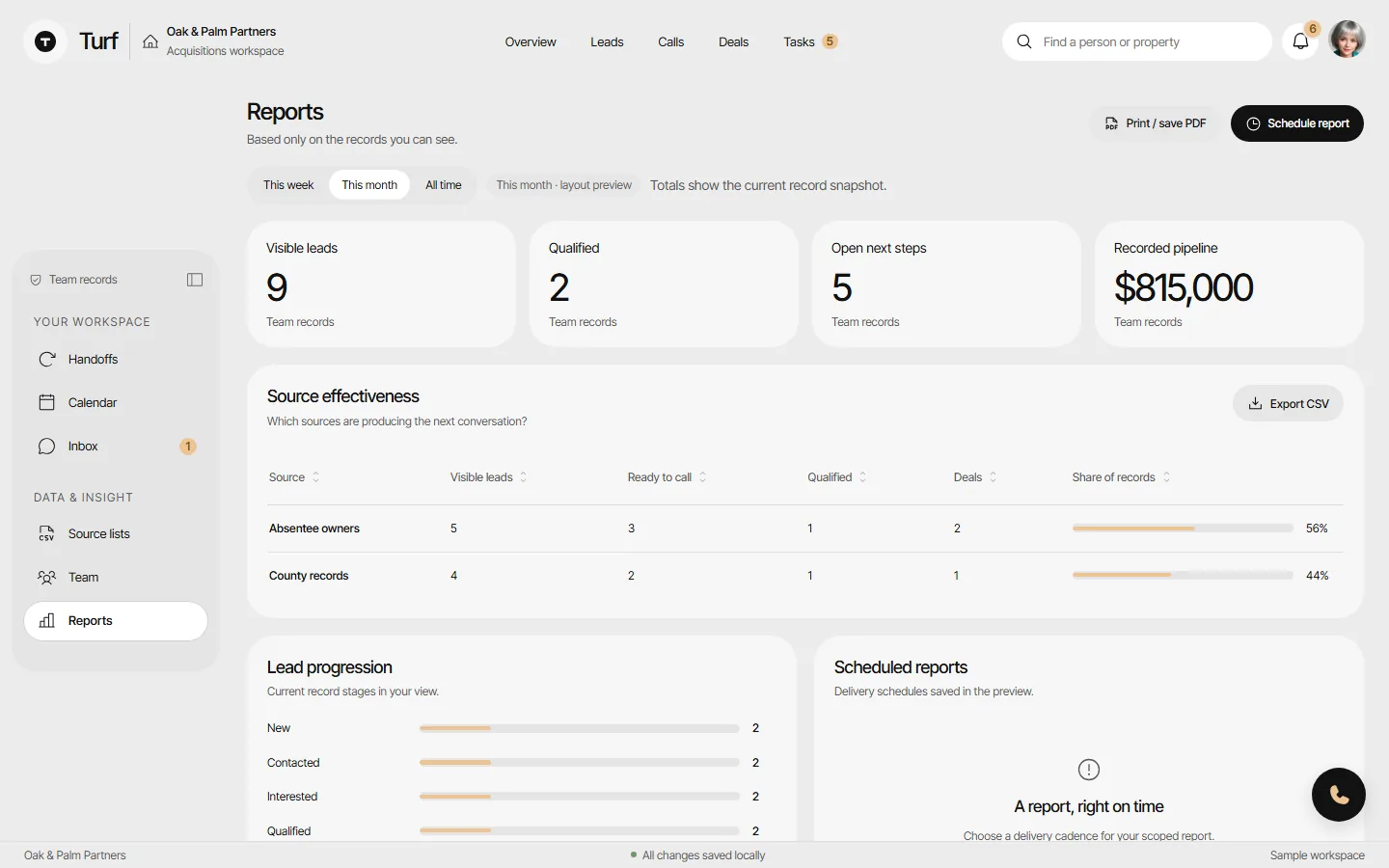
Task: Select the This month range
Action: [x=369, y=185]
